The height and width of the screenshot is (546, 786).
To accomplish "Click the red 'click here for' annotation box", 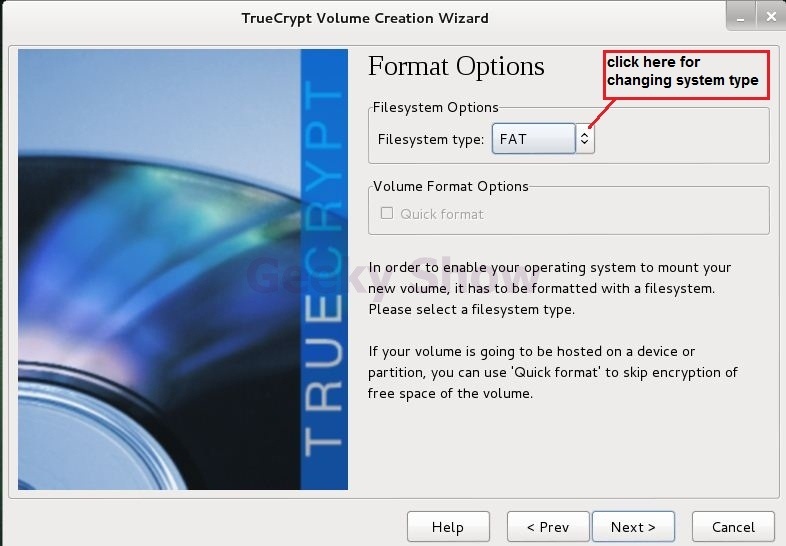I will coord(686,74).
